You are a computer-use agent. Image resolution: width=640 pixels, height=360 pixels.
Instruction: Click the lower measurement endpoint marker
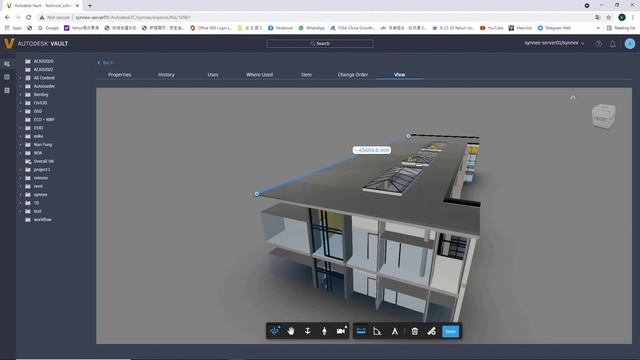[x=257, y=194]
